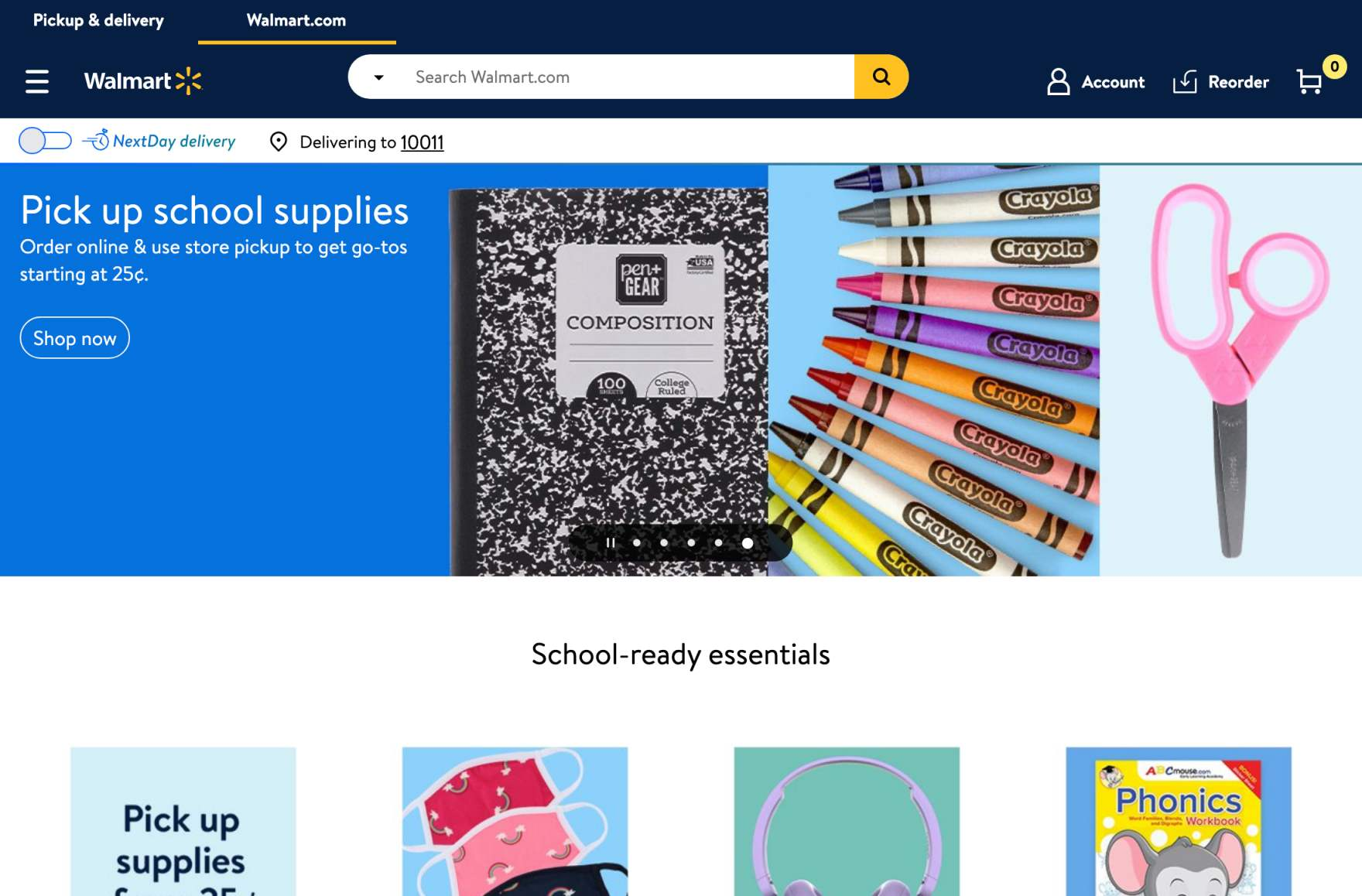The height and width of the screenshot is (896, 1362).
Task: Open the Phonics workbook thumbnail
Action: click(1178, 822)
